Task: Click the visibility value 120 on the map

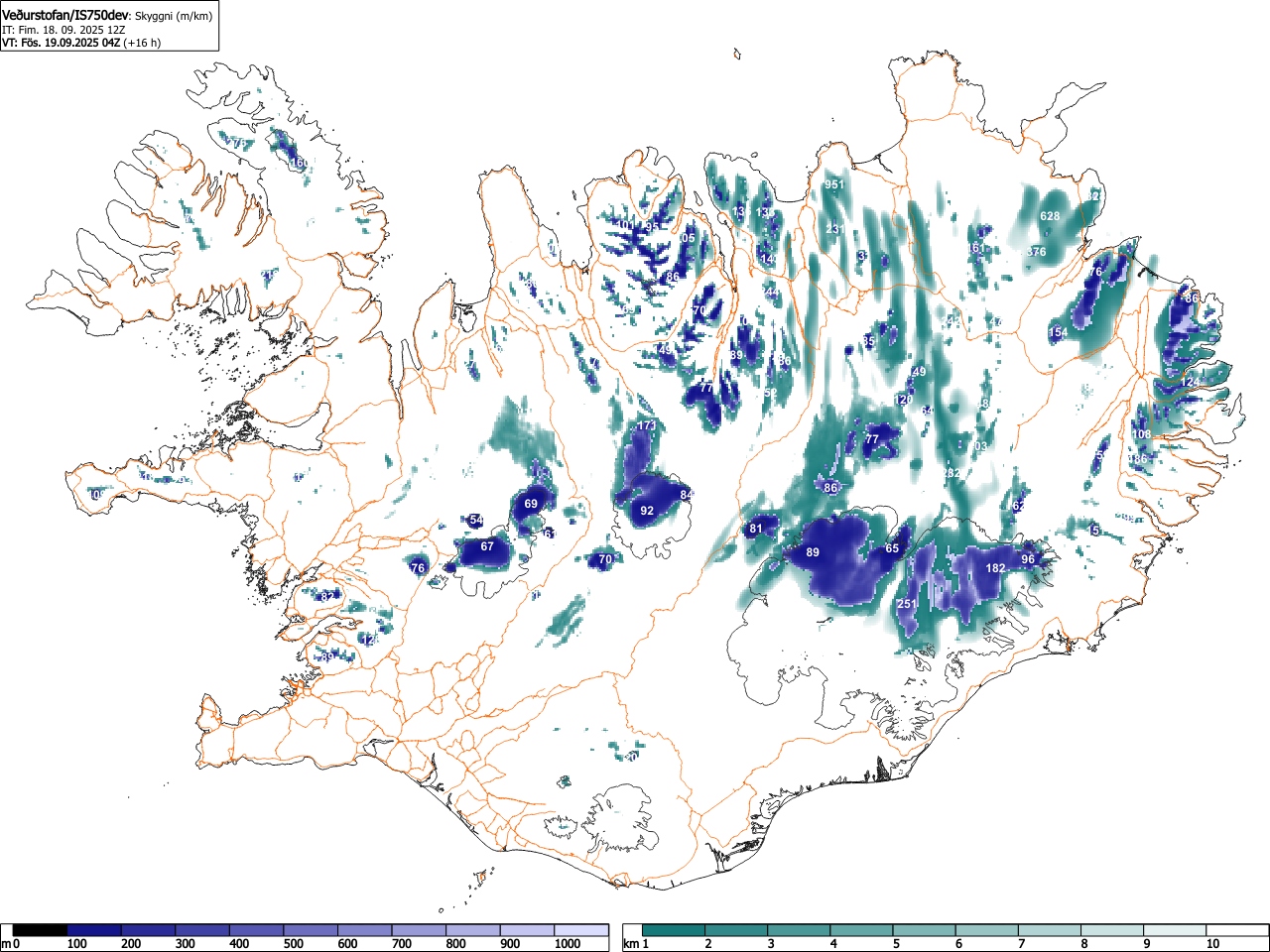Action: point(904,400)
